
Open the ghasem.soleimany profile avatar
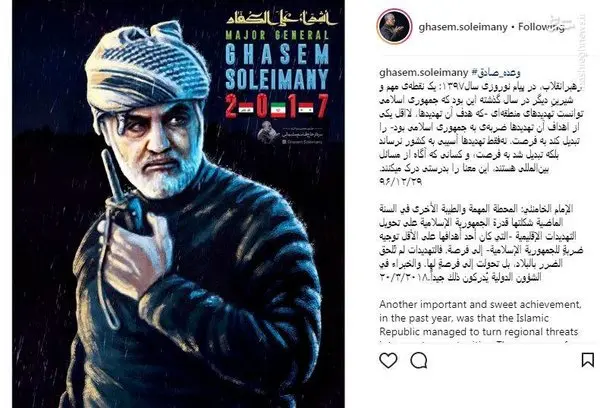[x=395, y=27]
